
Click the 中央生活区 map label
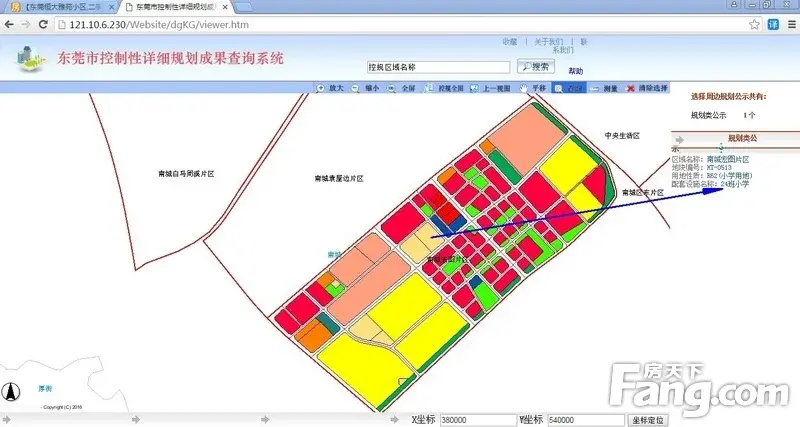[x=622, y=135]
